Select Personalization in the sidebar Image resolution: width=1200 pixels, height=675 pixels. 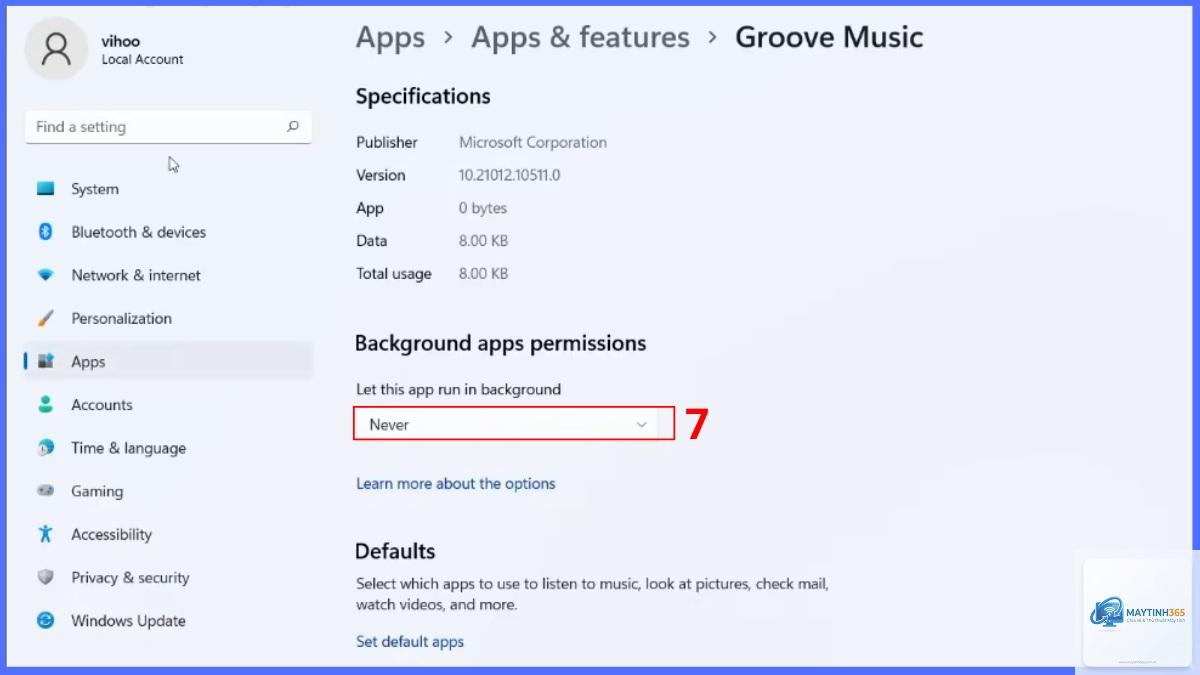168,318
